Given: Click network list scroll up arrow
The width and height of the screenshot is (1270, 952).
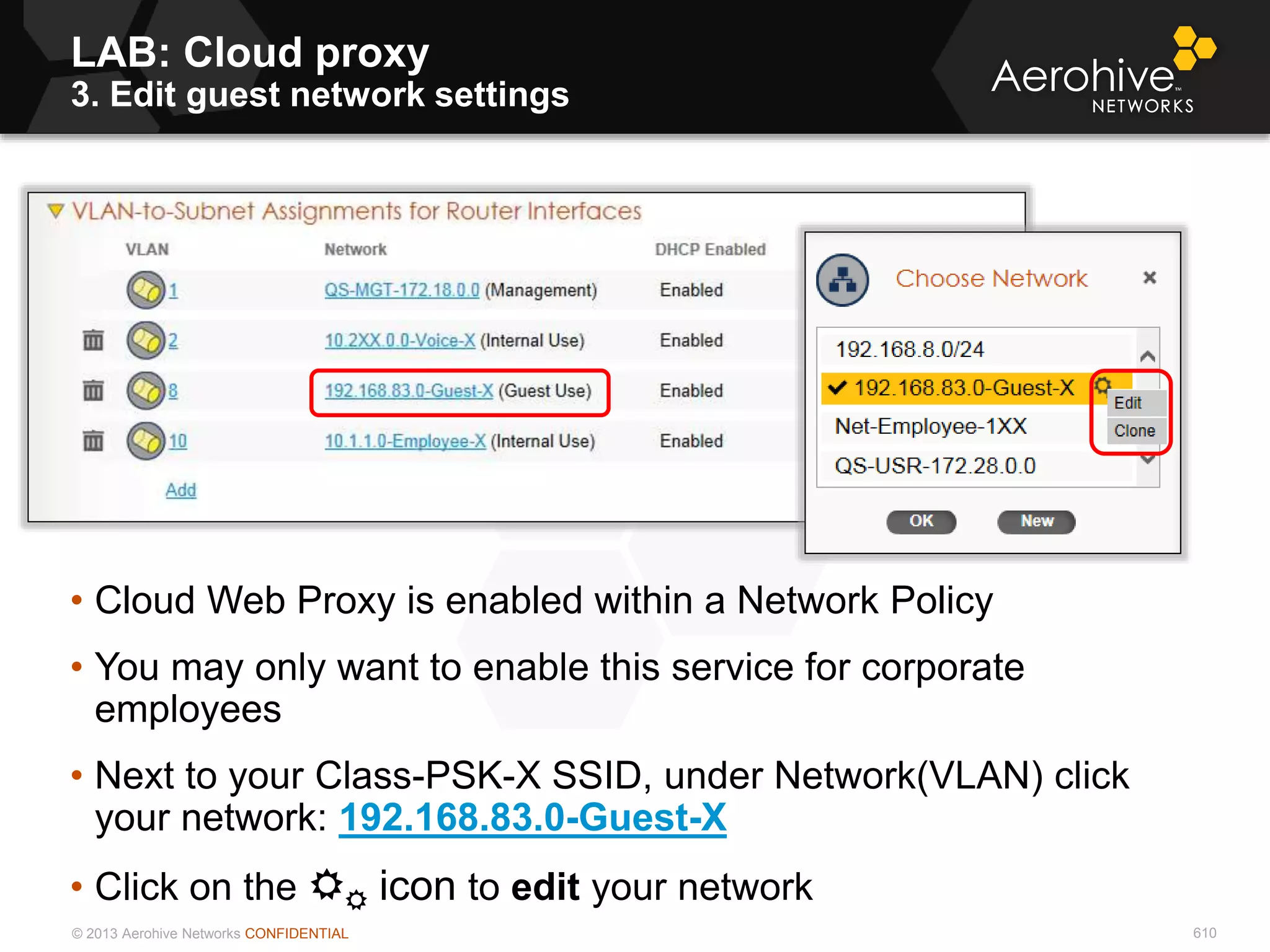Looking at the screenshot, I should pyautogui.click(x=1148, y=356).
